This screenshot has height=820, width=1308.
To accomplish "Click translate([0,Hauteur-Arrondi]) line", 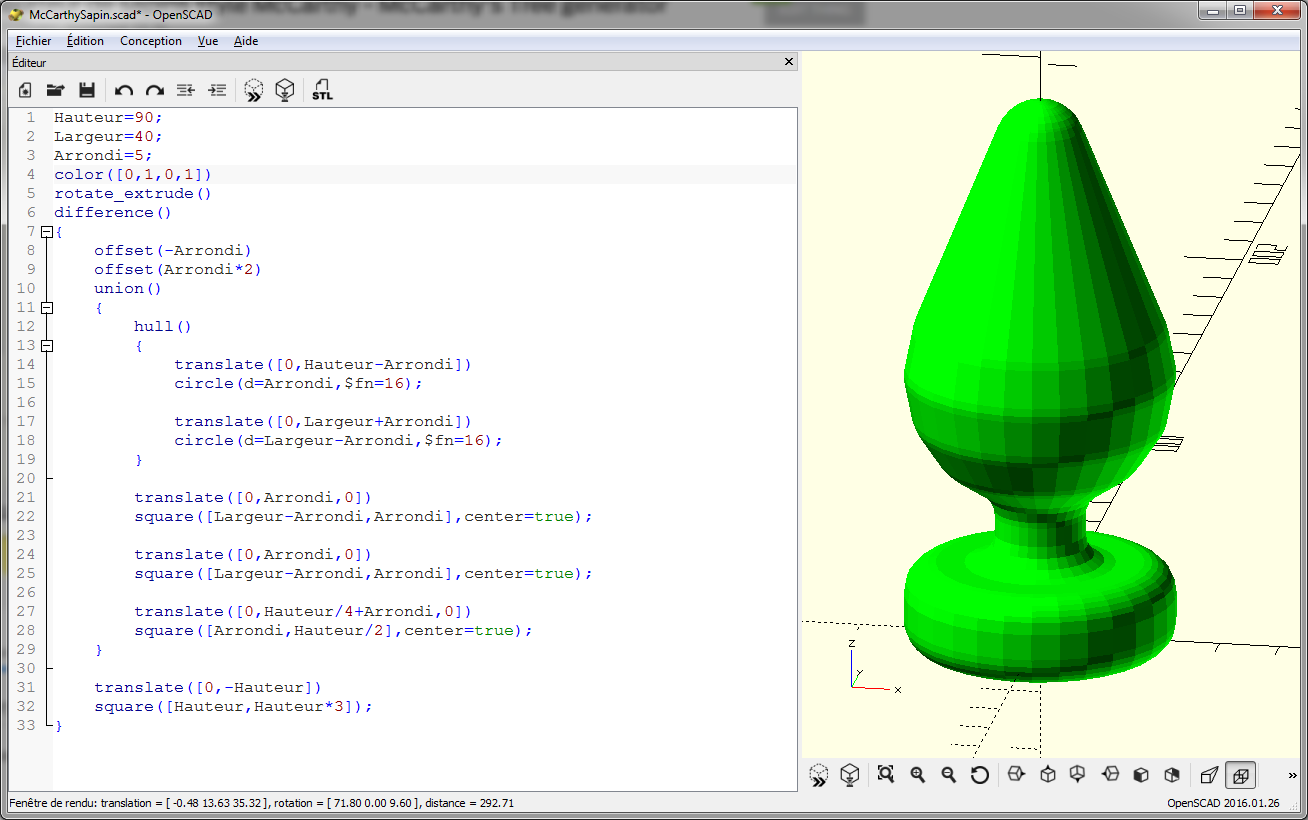I will tap(323, 364).
